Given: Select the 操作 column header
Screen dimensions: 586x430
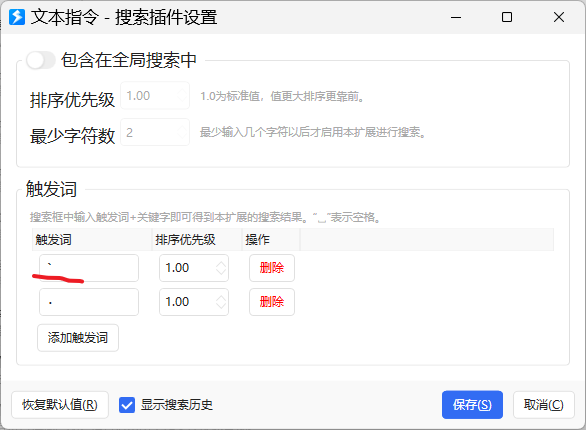Looking at the screenshot, I should [x=271, y=240].
